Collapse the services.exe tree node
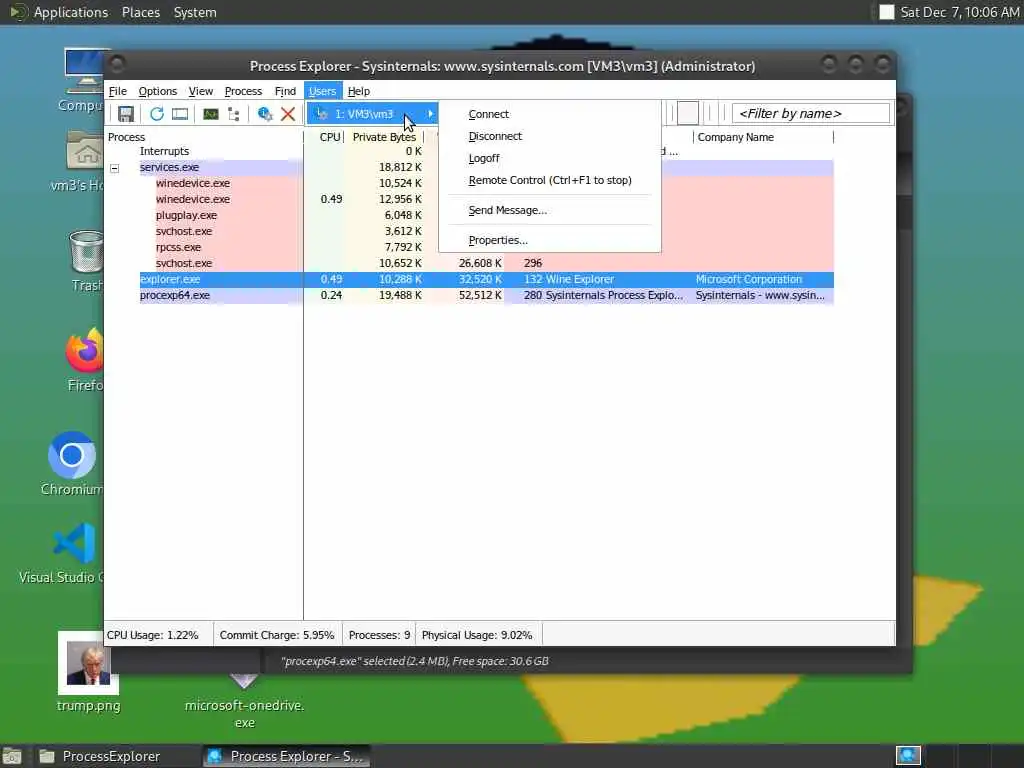The image size is (1024, 768). point(115,168)
